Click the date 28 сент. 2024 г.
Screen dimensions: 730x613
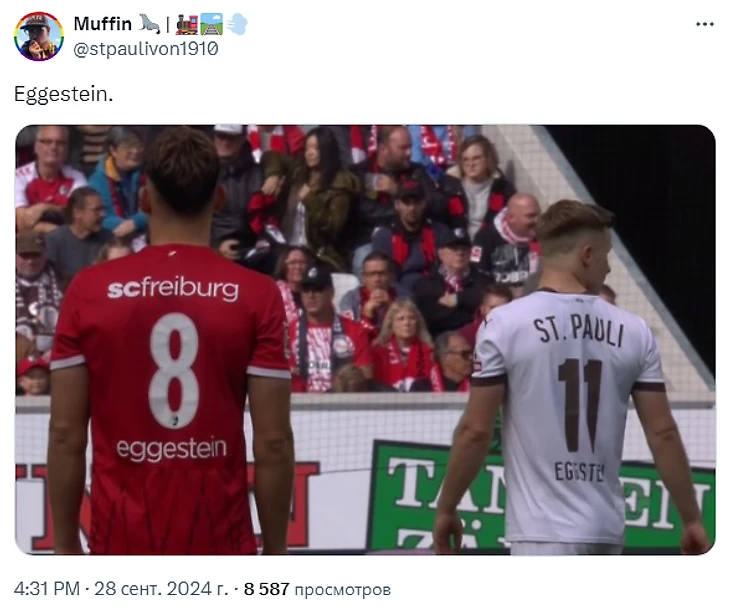click(x=161, y=589)
